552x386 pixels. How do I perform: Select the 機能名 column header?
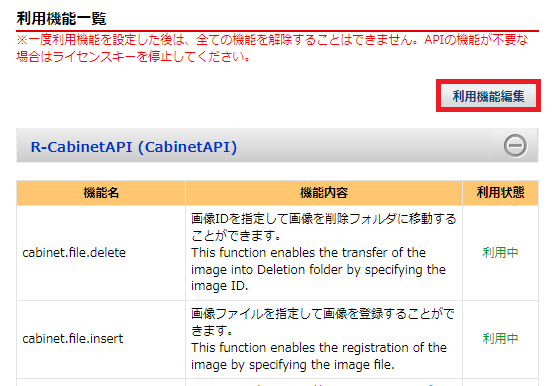coord(101,193)
